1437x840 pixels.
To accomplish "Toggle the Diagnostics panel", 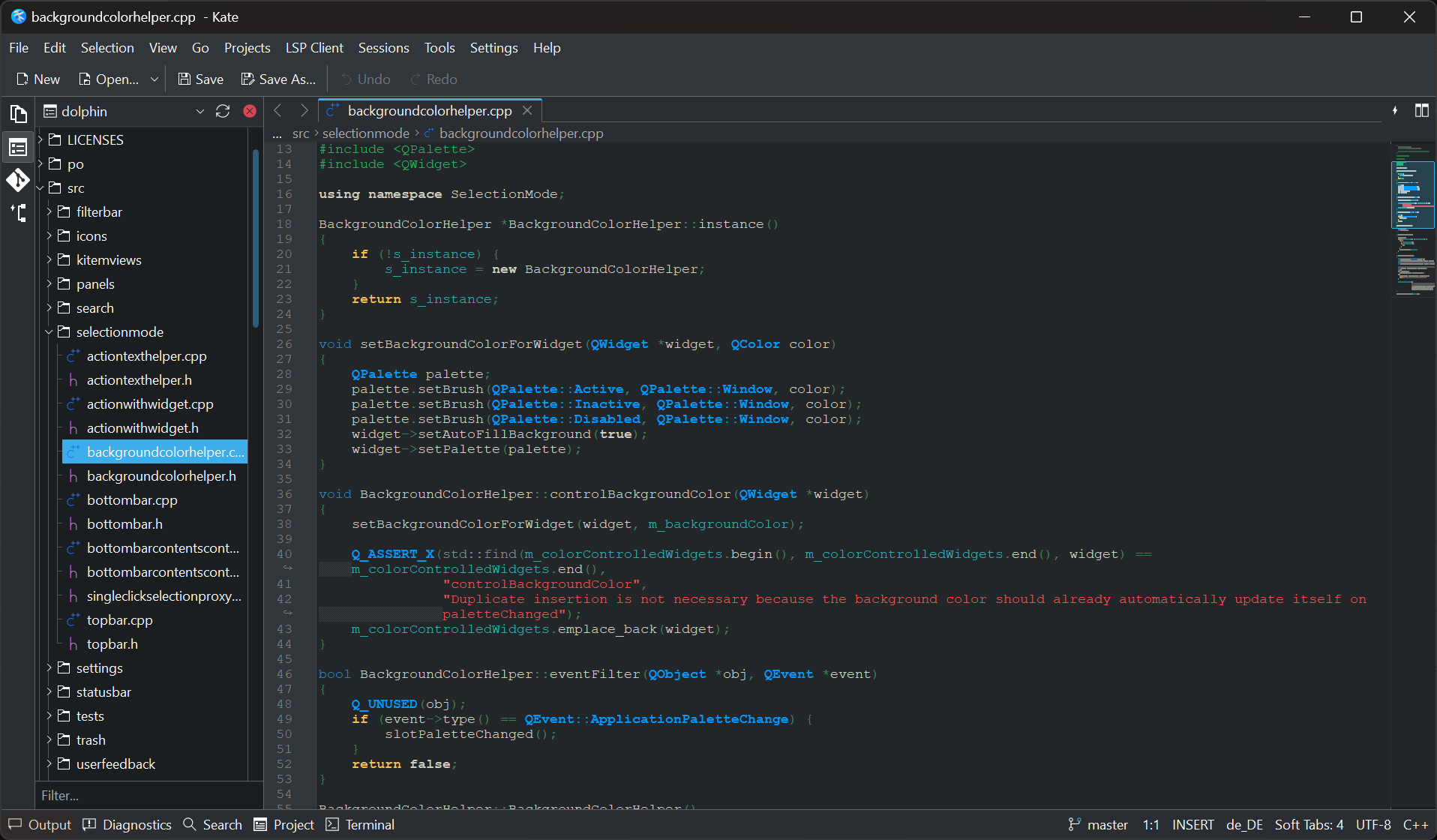I will pyautogui.click(x=127, y=824).
